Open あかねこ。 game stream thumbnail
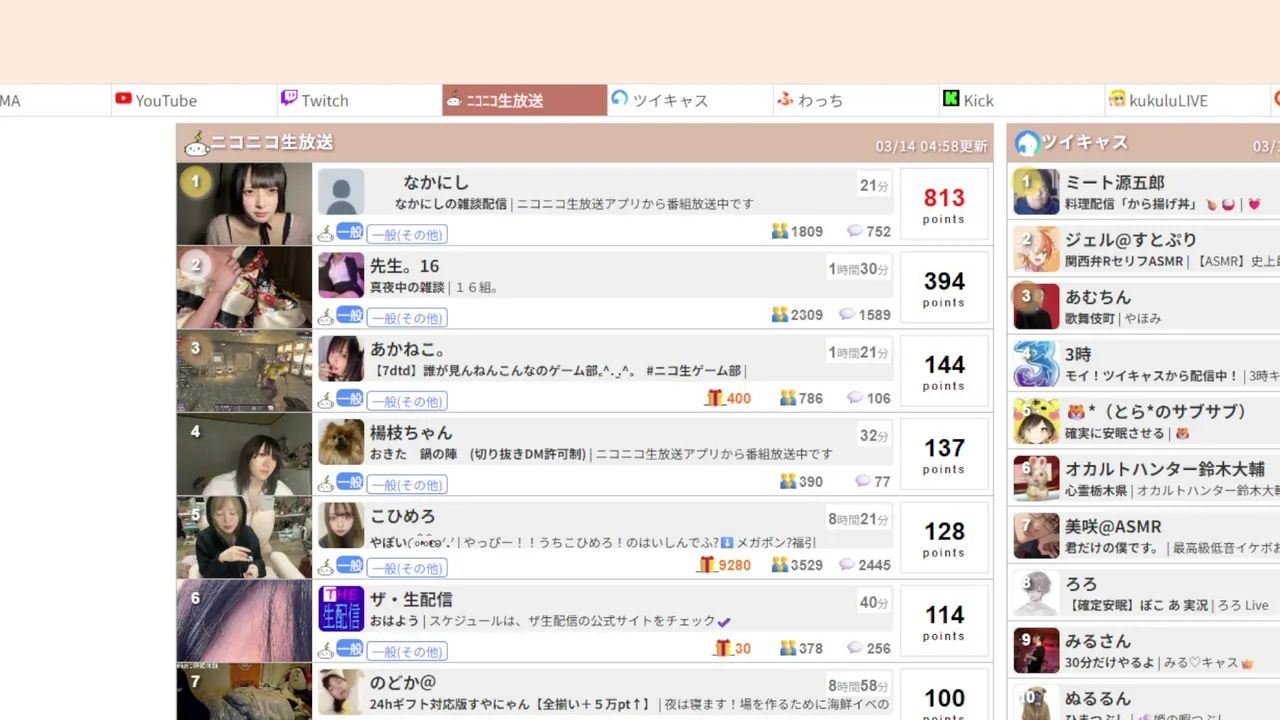This screenshot has width=1280, height=720. [244, 371]
